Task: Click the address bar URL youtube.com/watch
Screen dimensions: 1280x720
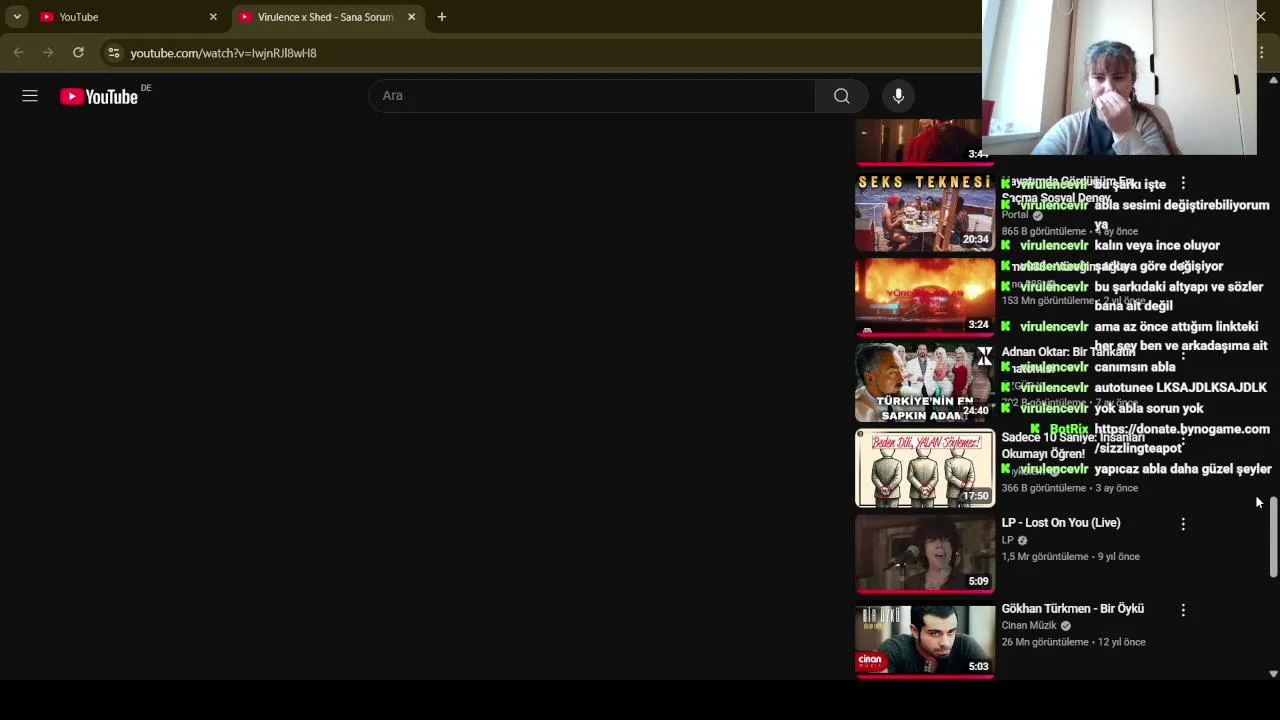Action: 223,53
